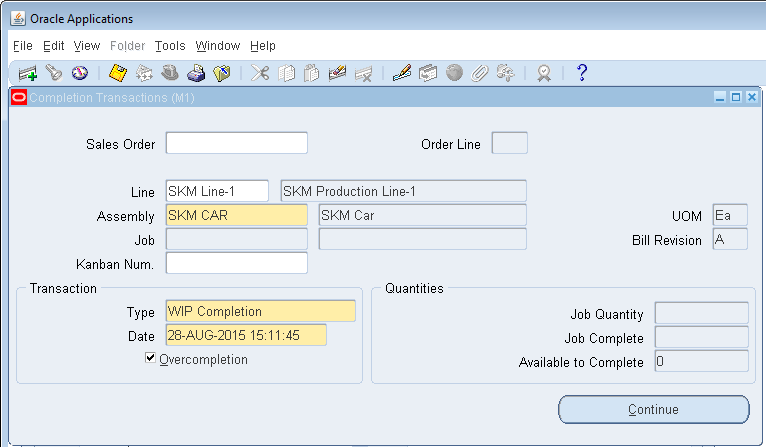This screenshot has height=447, width=766.
Task: Click the Transaction Date field
Action: 246,335
